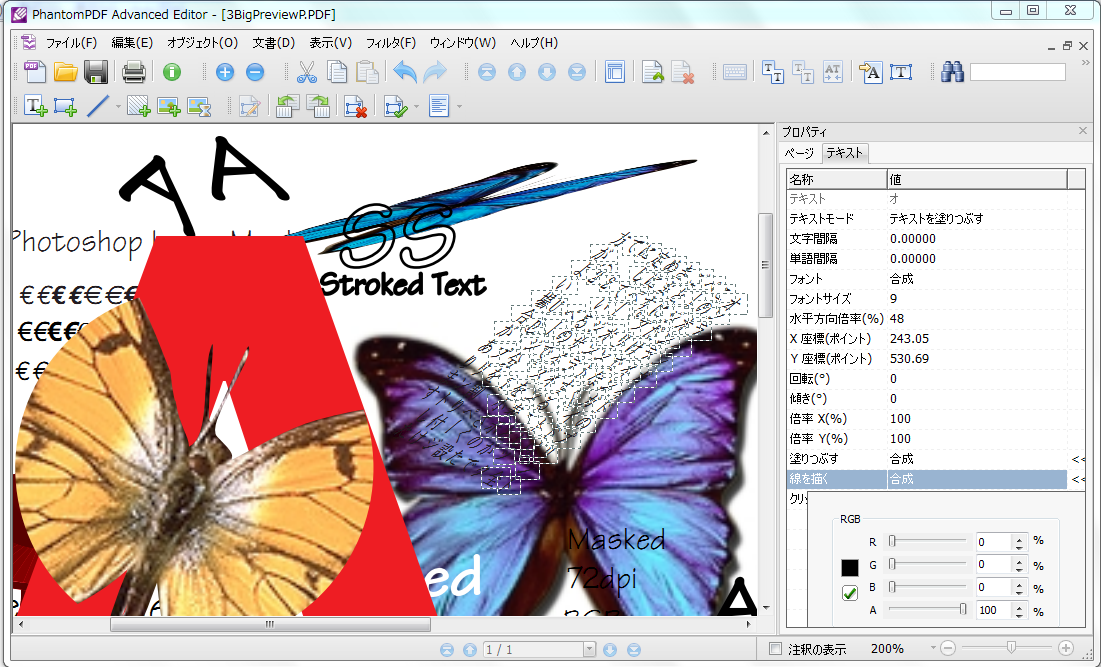Screen dimensions: 1101x667
Task: Click the search text field in toolbar
Action: 1017,72
